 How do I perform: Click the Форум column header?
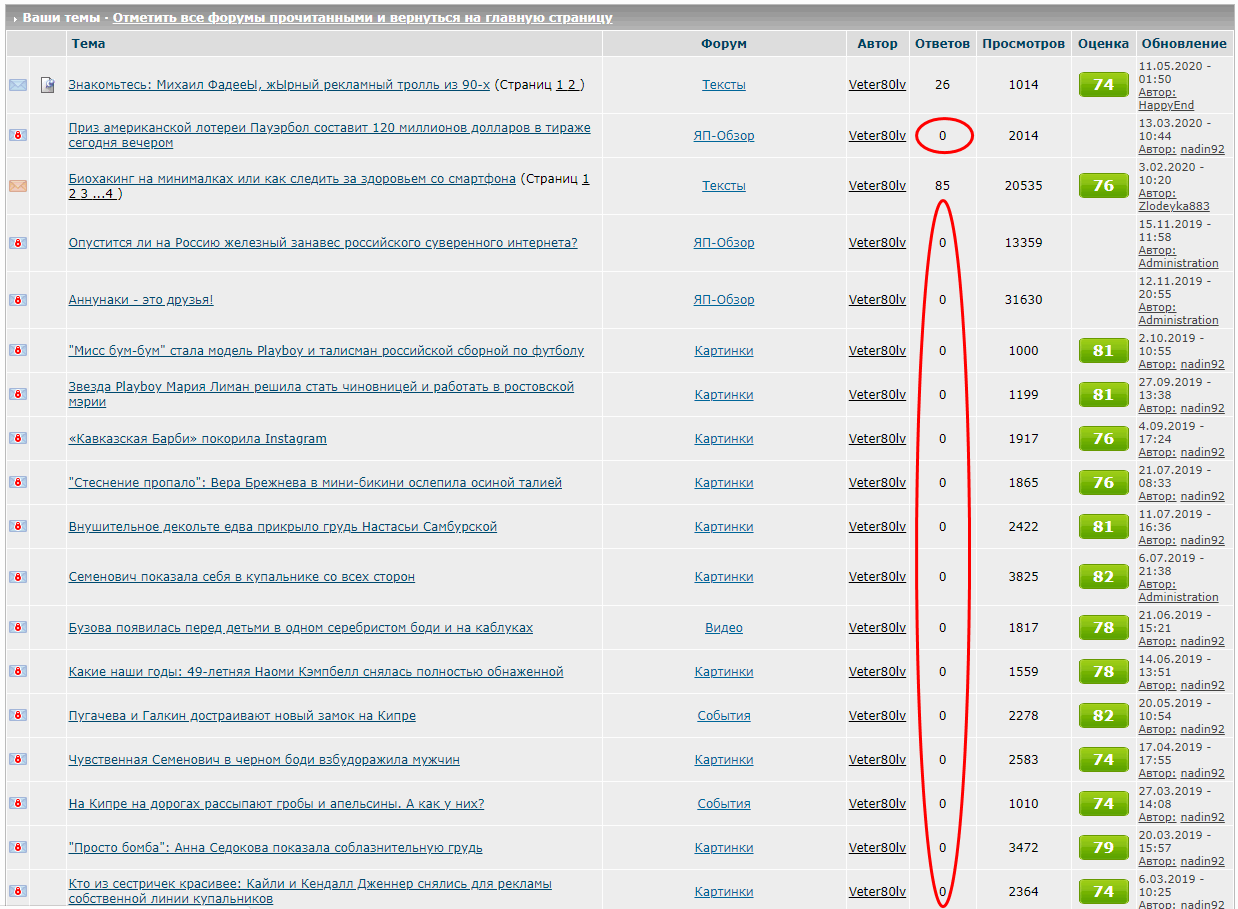coord(724,43)
